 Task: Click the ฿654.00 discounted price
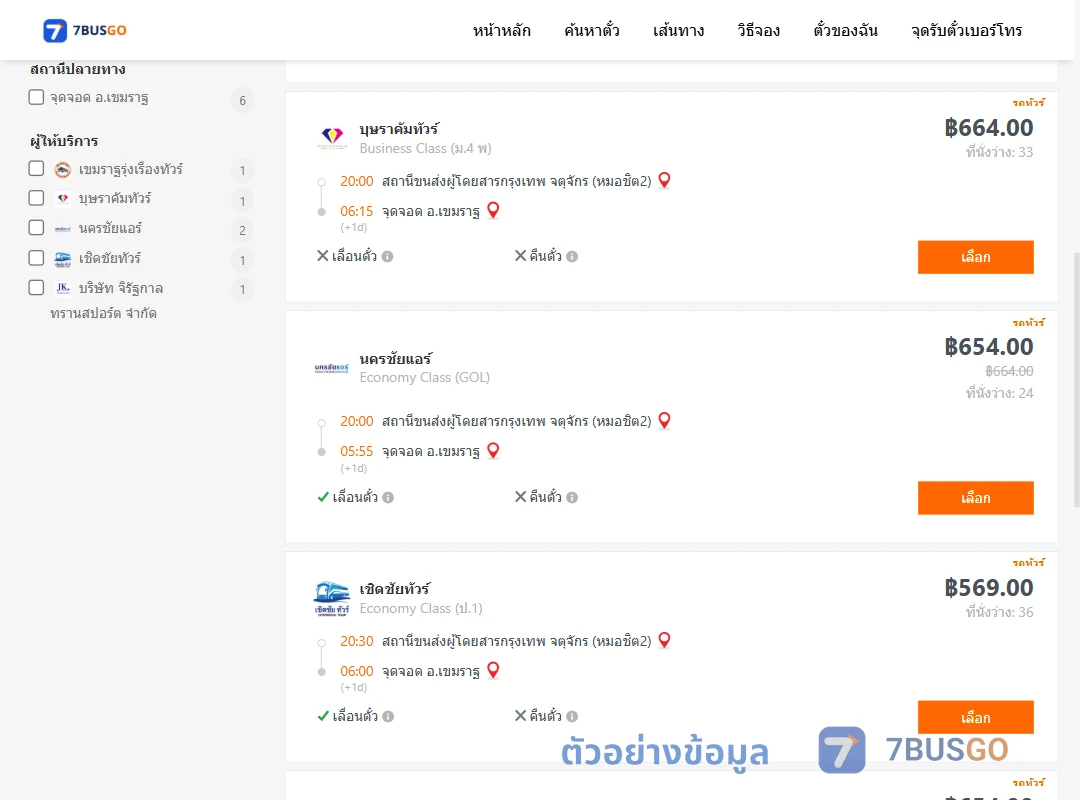point(988,347)
